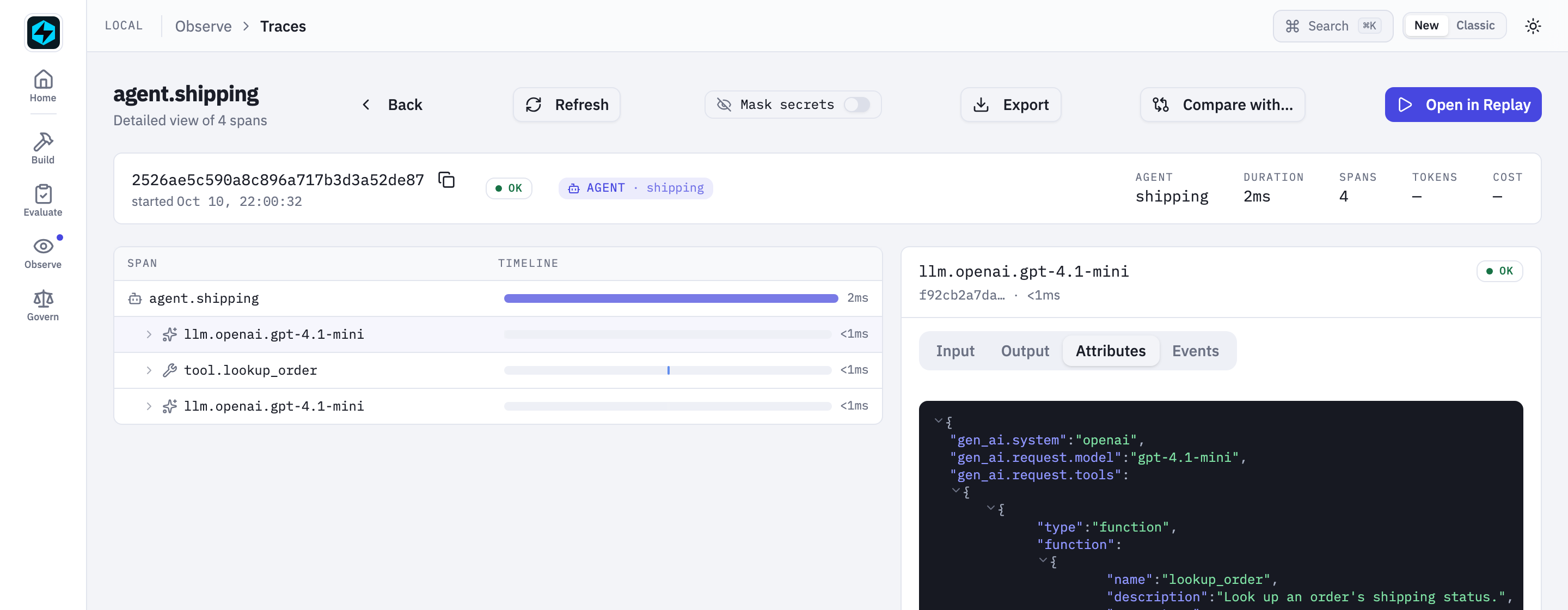Switch to the New view
The width and height of the screenshot is (1568, 610).
[x=1425, y=26]
